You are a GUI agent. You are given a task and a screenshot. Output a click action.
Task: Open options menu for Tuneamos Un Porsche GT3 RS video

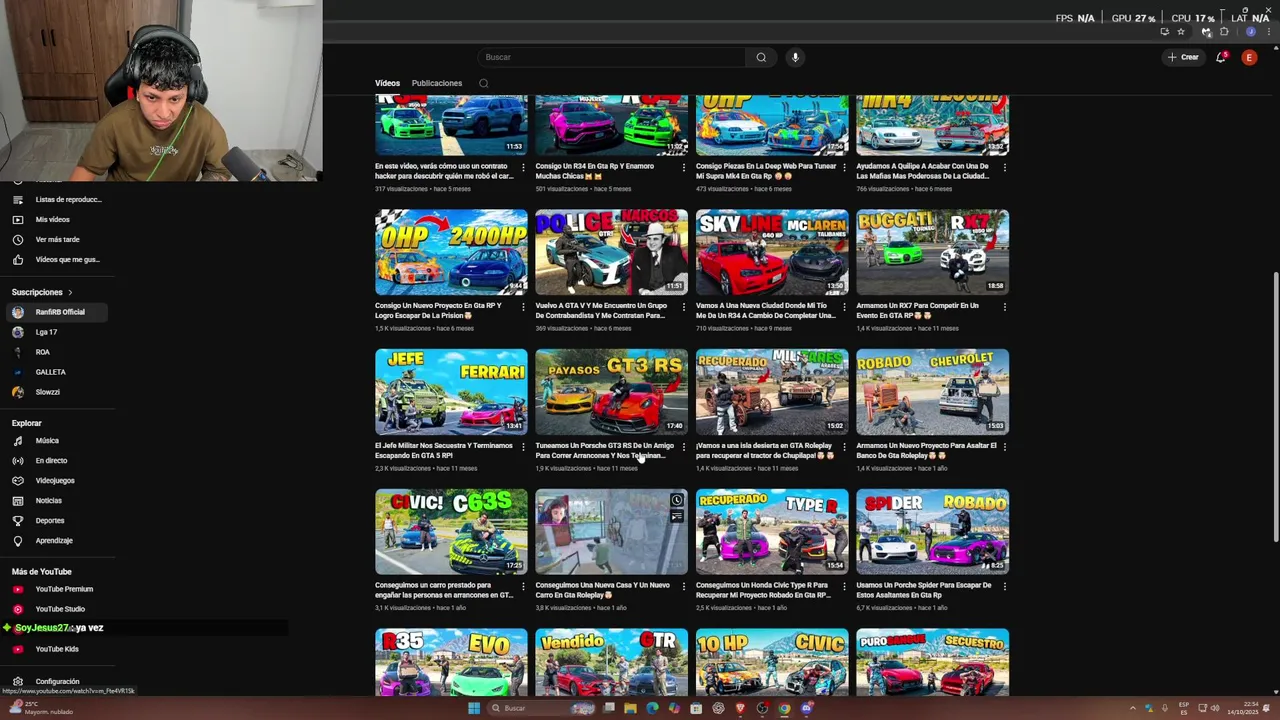click(x=684, y=446)
